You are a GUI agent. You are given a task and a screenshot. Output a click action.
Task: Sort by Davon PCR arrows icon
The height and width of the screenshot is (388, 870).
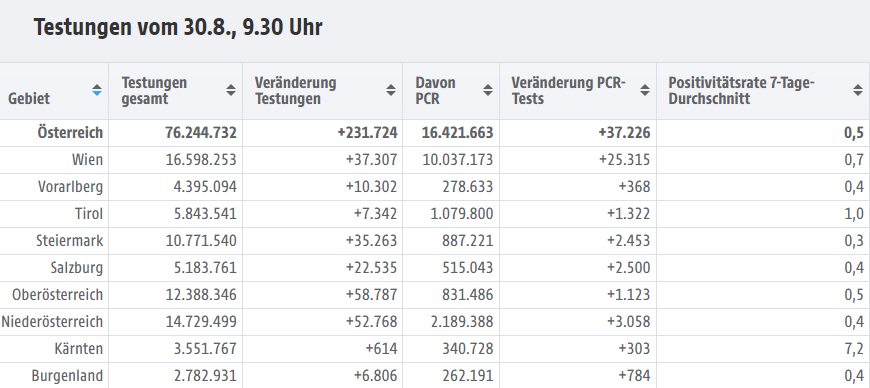point(488,90)
